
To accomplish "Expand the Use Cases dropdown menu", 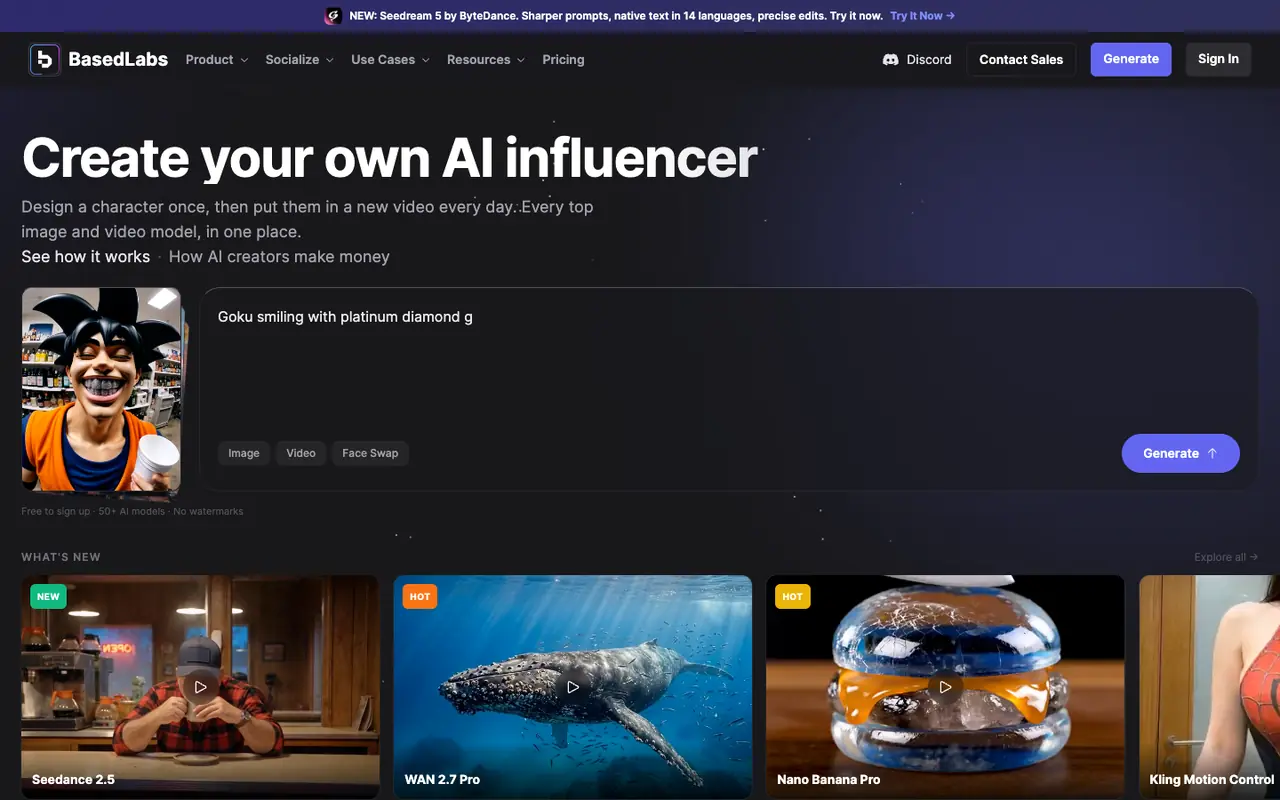I will pos(390,60).
